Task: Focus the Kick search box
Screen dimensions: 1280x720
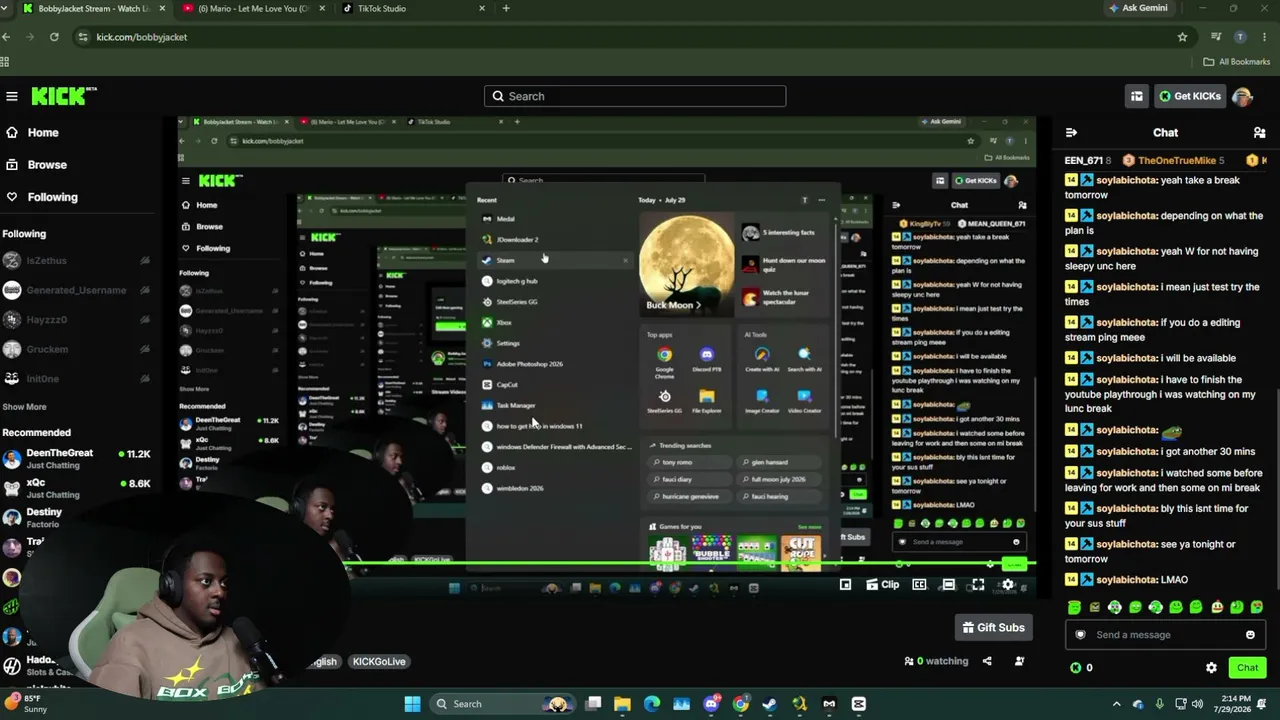Action: click(x=635, y=96)
